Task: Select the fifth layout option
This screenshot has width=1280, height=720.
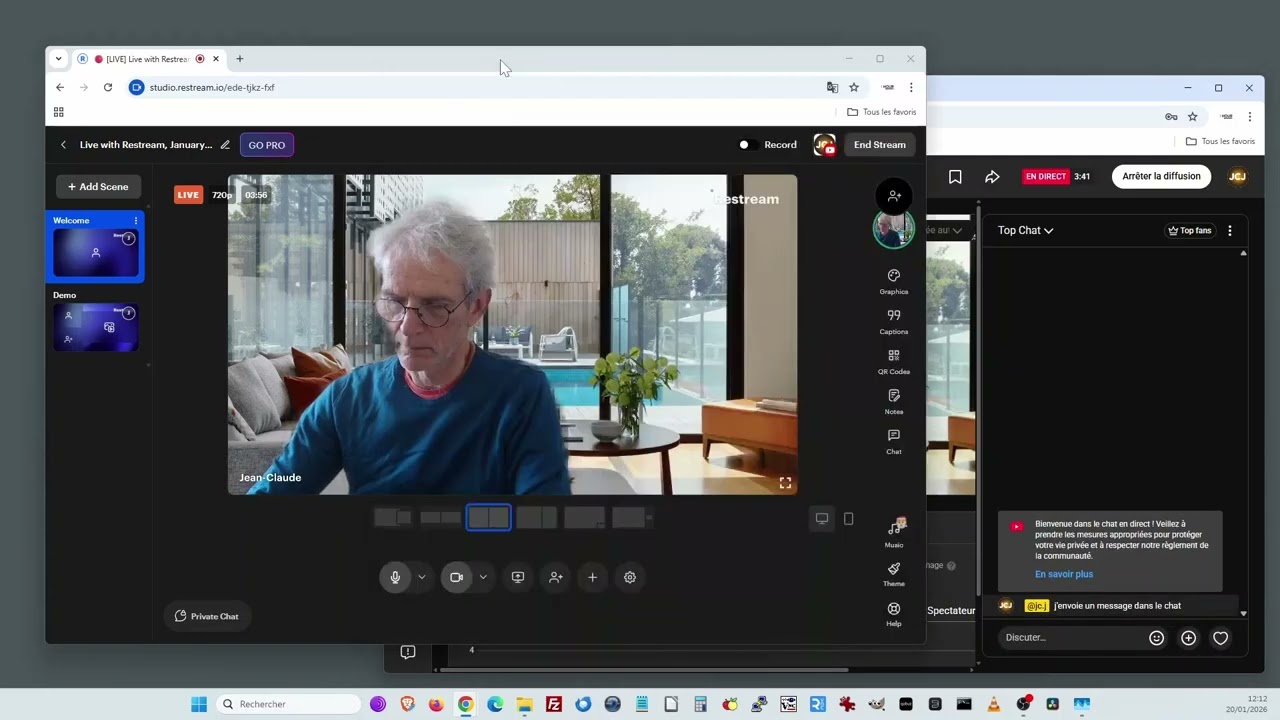Action: [x=584, y=517]
